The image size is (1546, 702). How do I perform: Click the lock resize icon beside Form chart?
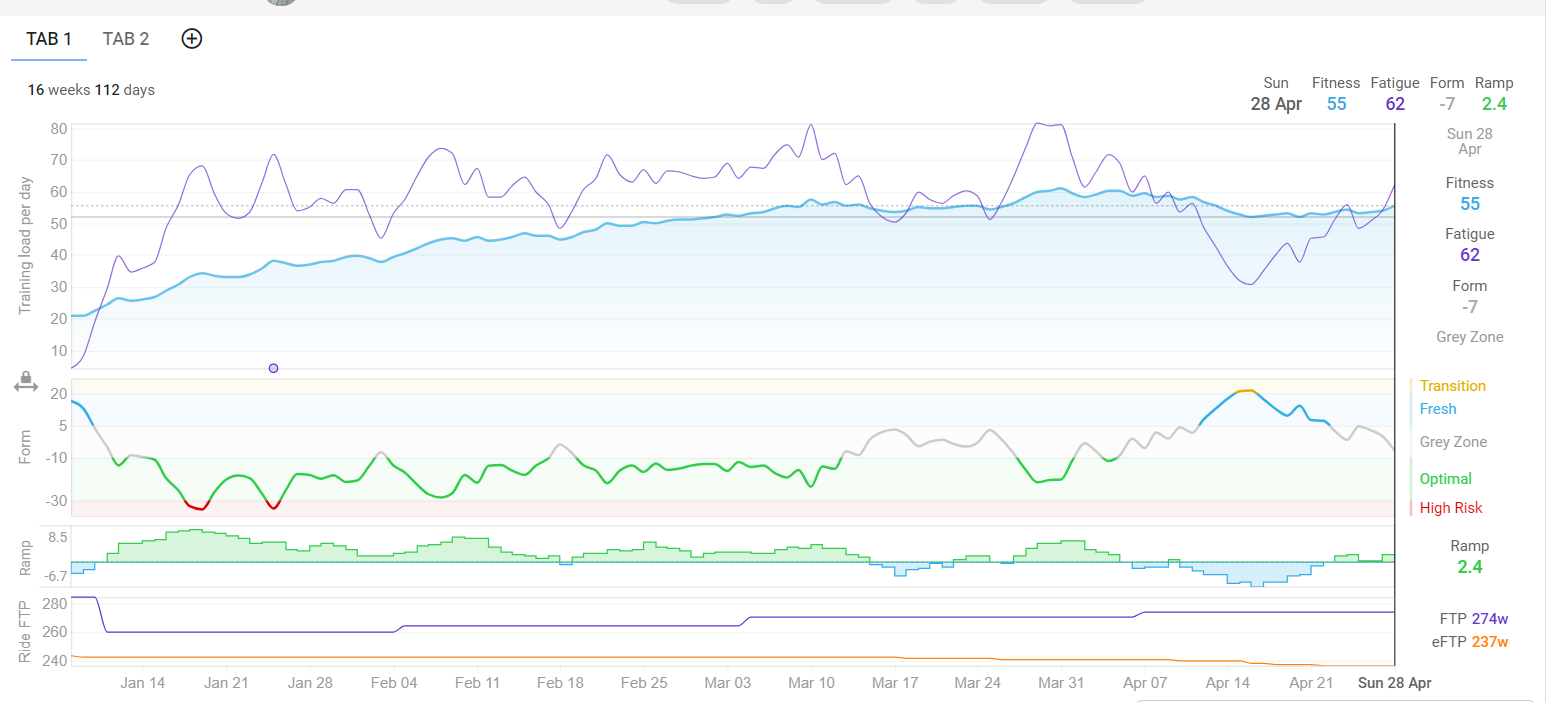tap(26, 382)
